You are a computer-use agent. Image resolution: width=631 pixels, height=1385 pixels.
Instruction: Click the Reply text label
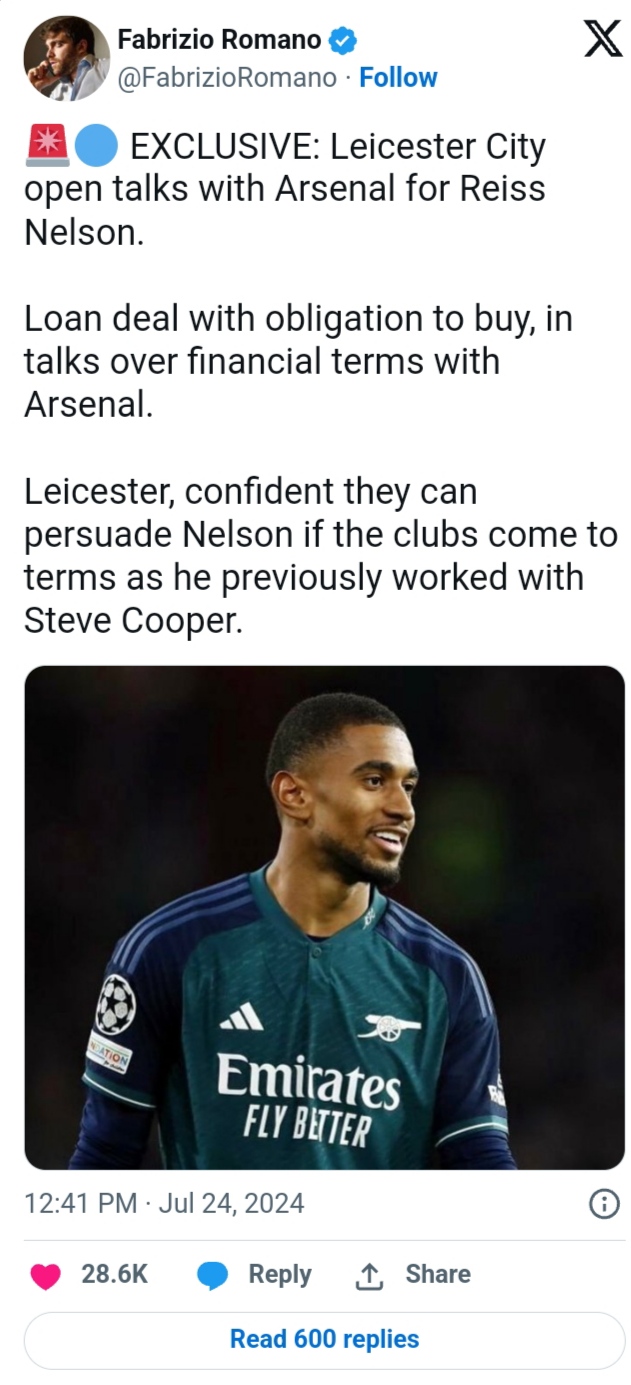tap(279, 1275)
